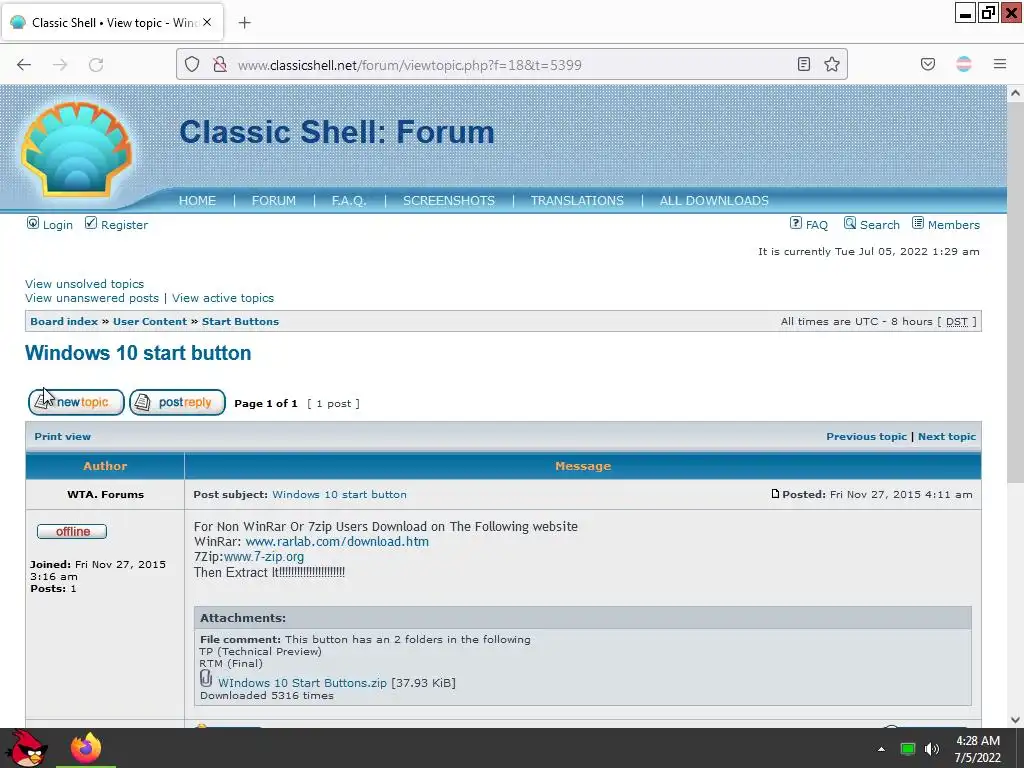Viewport: 1024px width, 768px height.
Task: Click the vertical scrollbar thumb
Action: tap(1015, 294)
